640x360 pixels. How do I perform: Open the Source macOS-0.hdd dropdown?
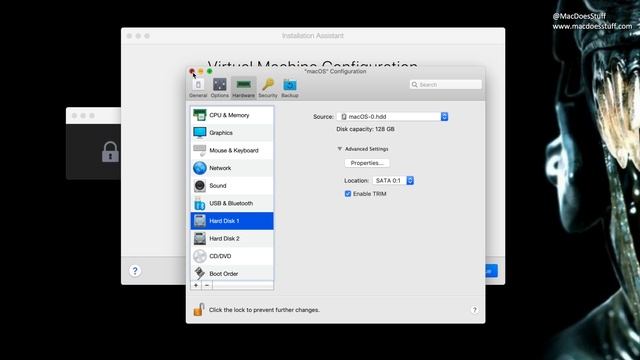(x=392, y=117)
